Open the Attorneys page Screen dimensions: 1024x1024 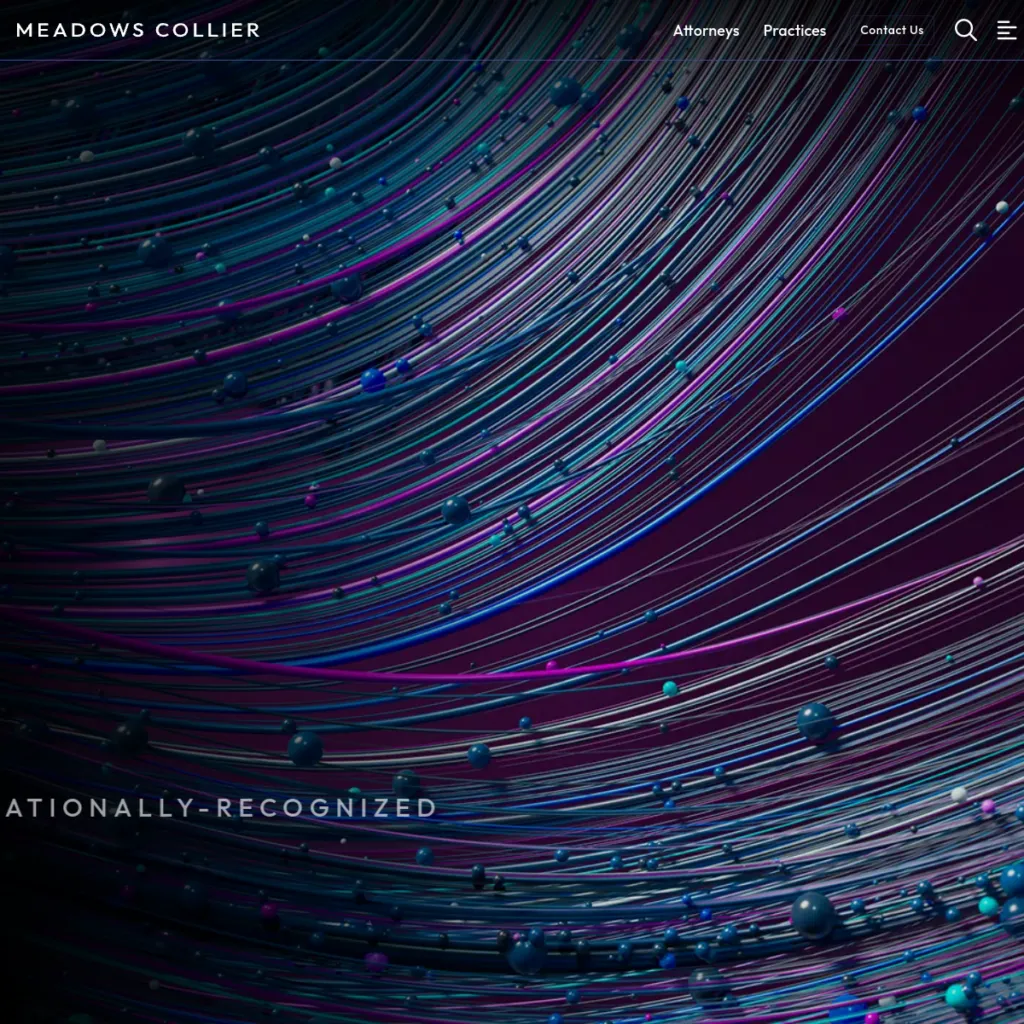coord(706,31)
